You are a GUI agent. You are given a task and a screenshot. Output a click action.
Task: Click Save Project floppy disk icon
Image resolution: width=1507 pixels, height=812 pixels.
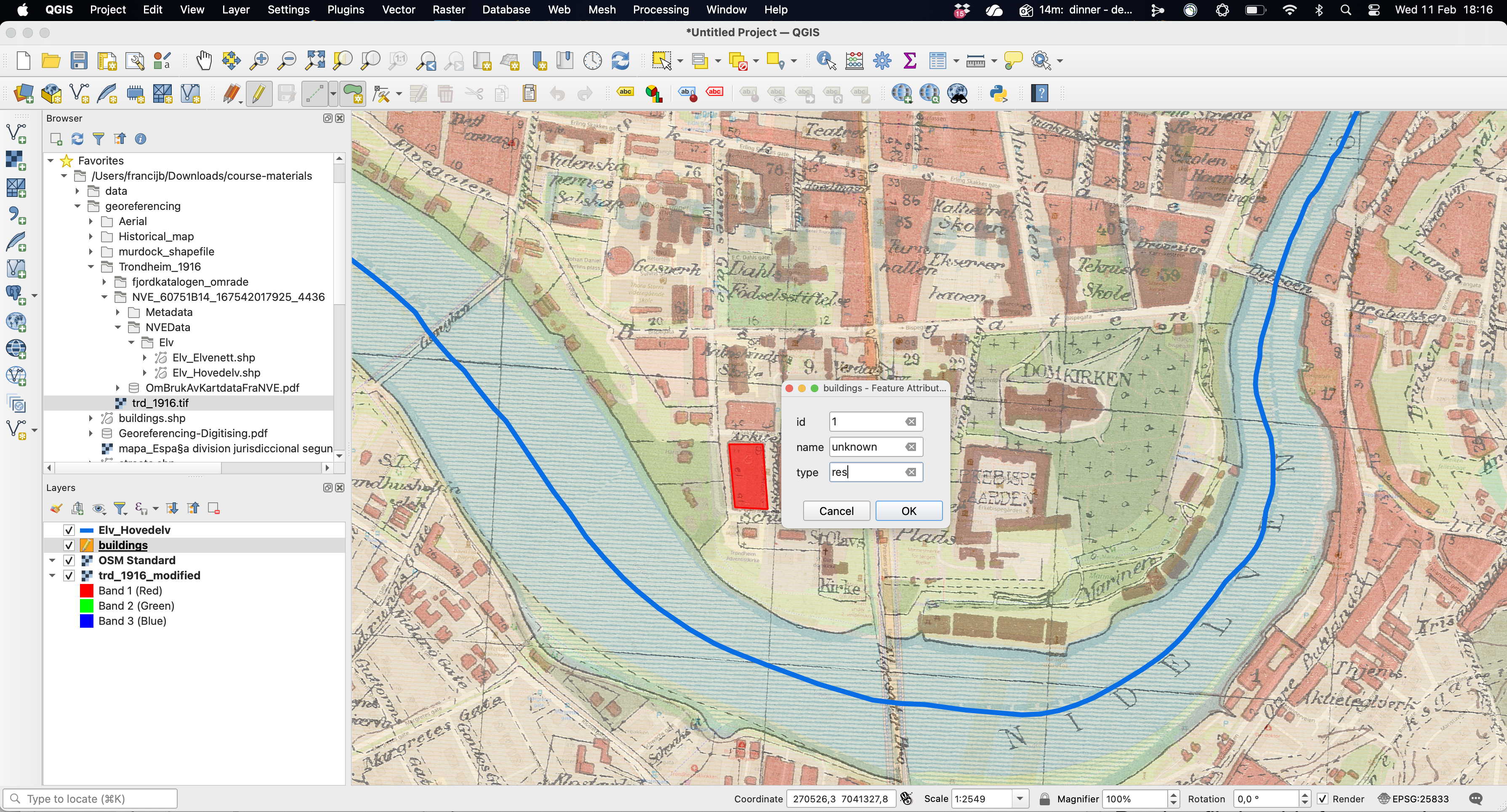(x=79, y=61)
